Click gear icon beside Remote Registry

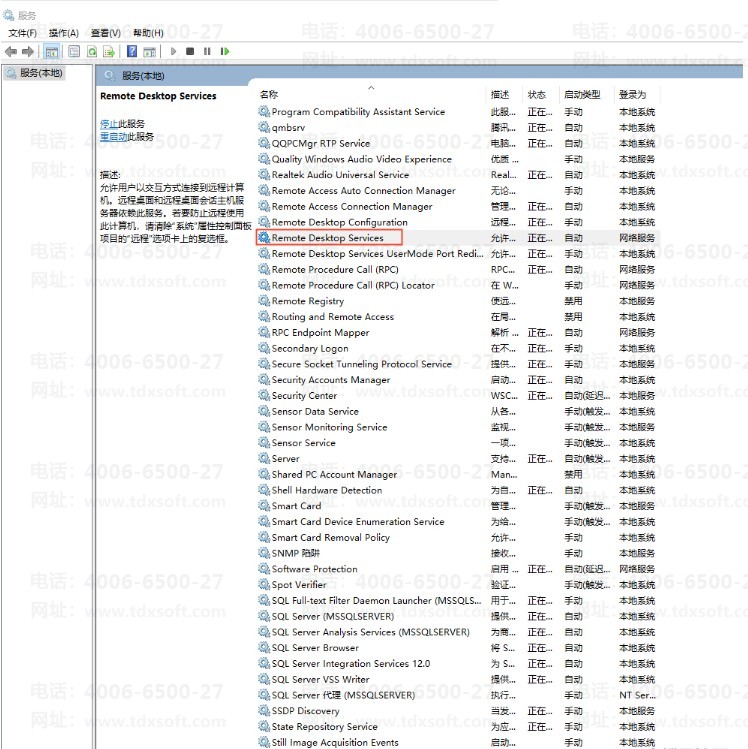coord(264,300)
